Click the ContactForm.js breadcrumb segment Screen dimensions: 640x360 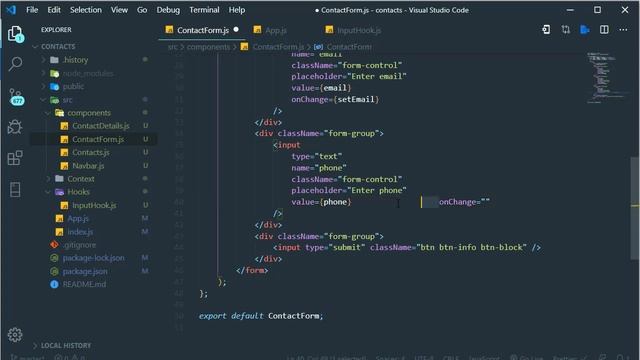click(278, 47)
